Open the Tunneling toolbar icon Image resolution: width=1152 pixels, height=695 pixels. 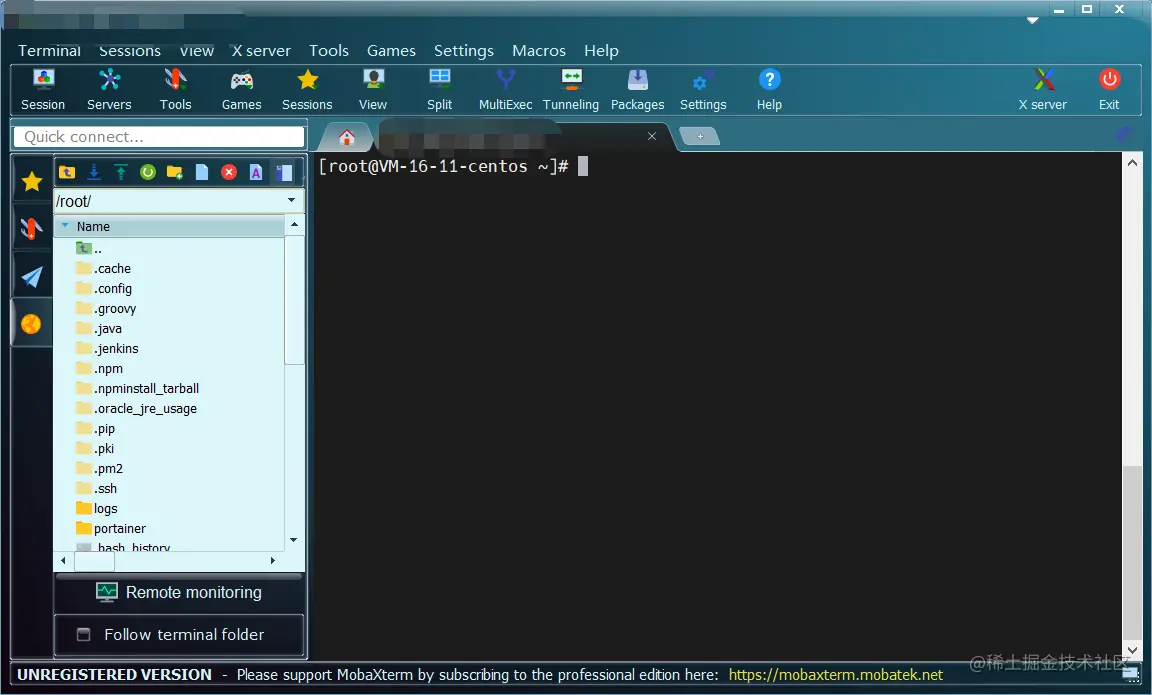click(571, 90)
